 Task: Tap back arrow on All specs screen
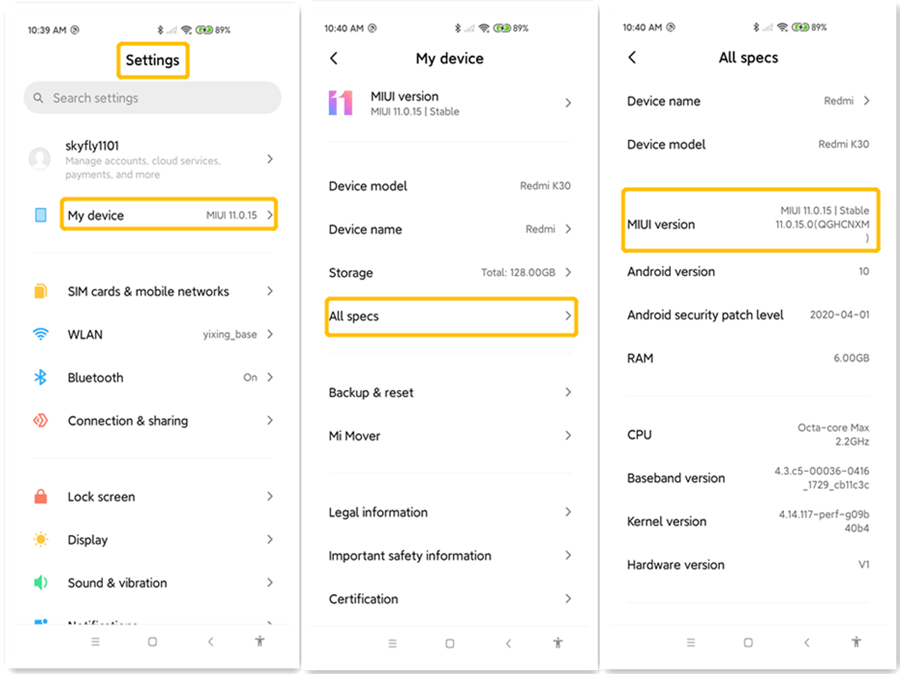[632, 58]
